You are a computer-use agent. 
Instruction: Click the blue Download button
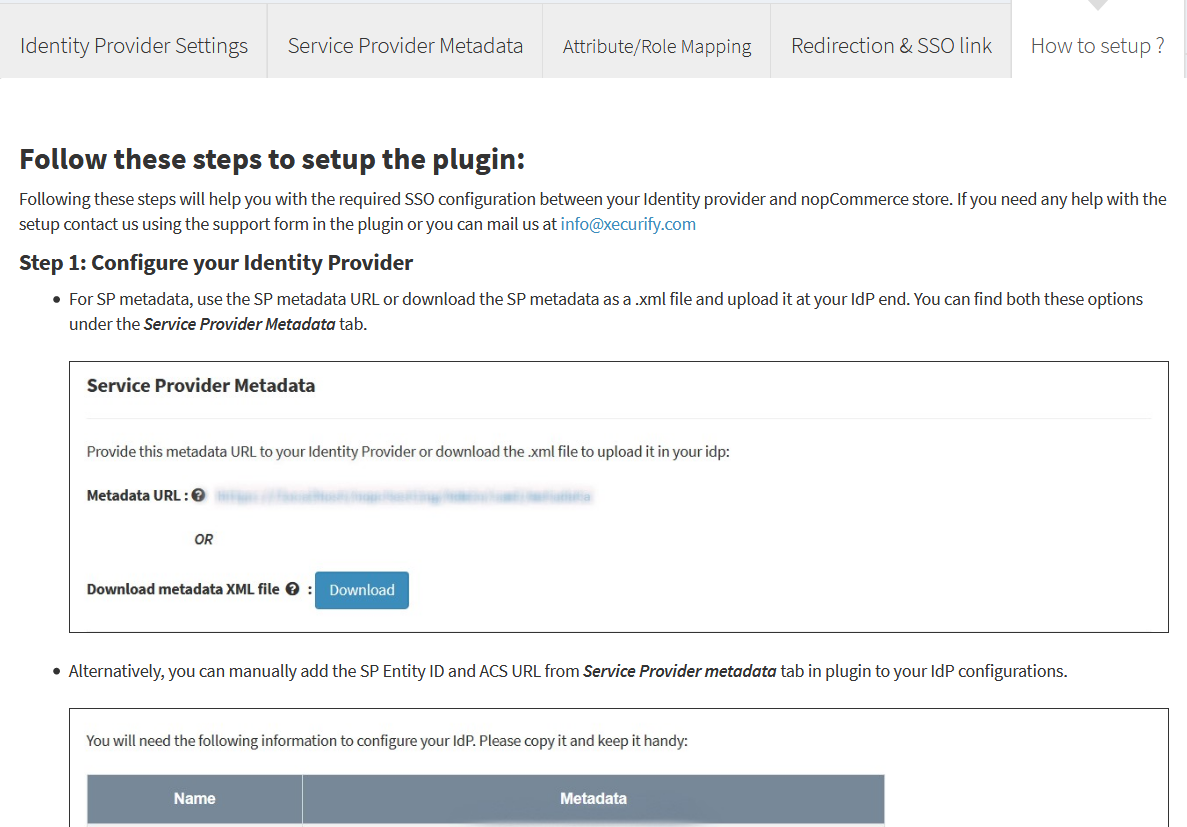point(362,590)
